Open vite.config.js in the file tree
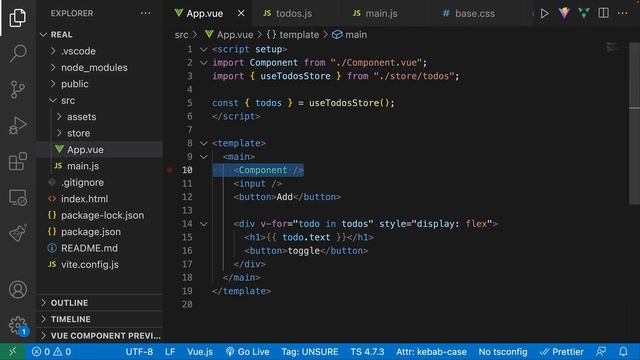Viewport: 640px width, 360px height. tap(100, 264)
